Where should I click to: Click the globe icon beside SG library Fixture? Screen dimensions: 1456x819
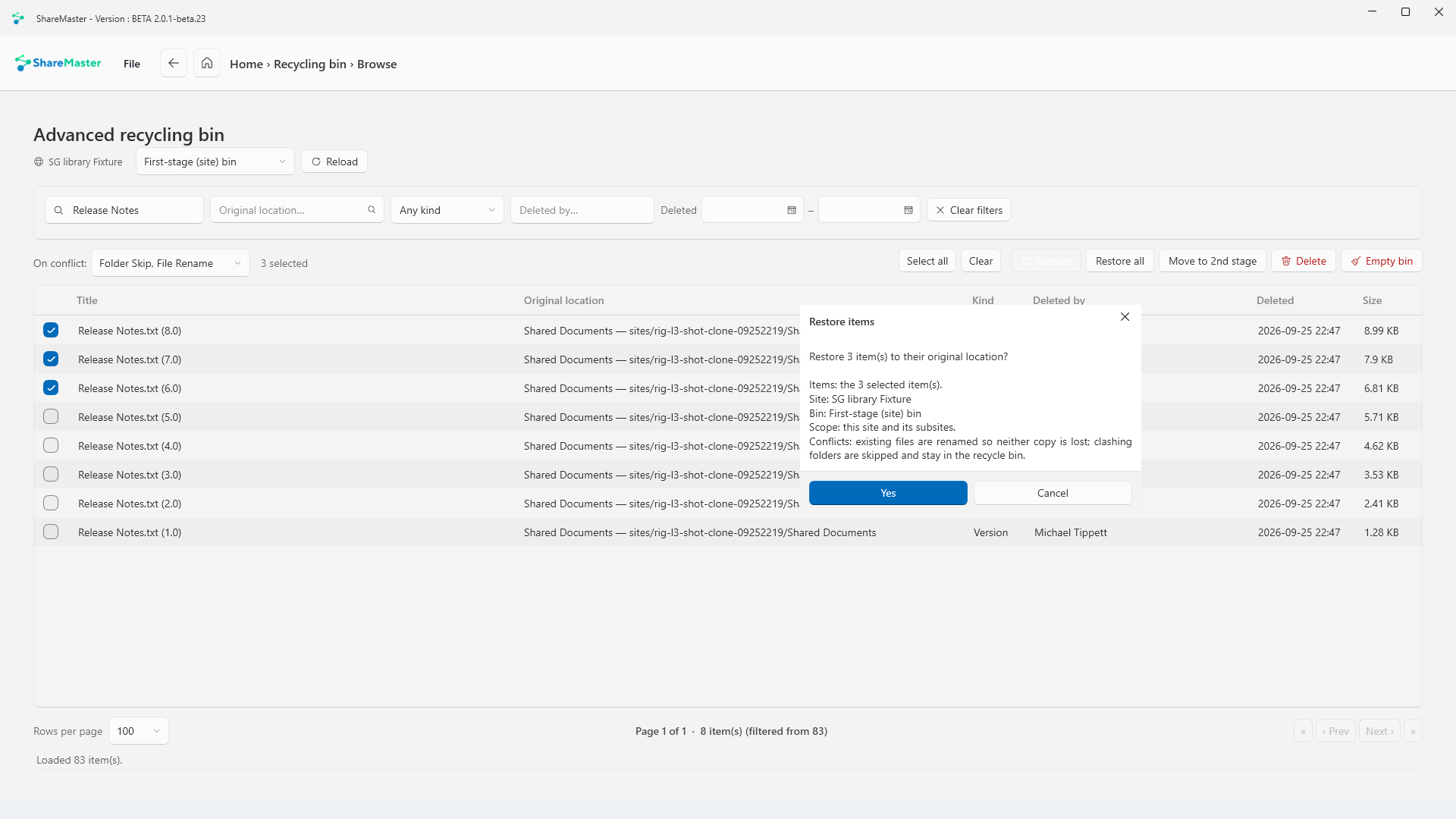pyautogui.click(x=39, y=162)
